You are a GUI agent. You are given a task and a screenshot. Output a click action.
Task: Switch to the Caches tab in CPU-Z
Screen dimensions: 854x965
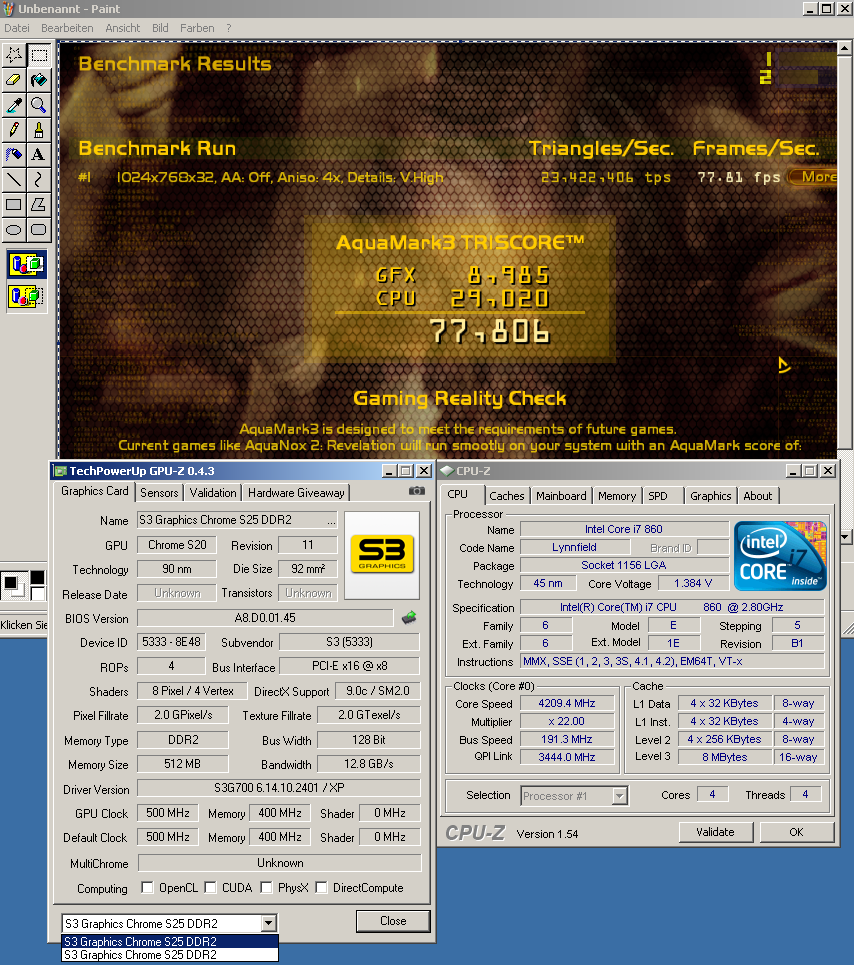tap(507, 496)
